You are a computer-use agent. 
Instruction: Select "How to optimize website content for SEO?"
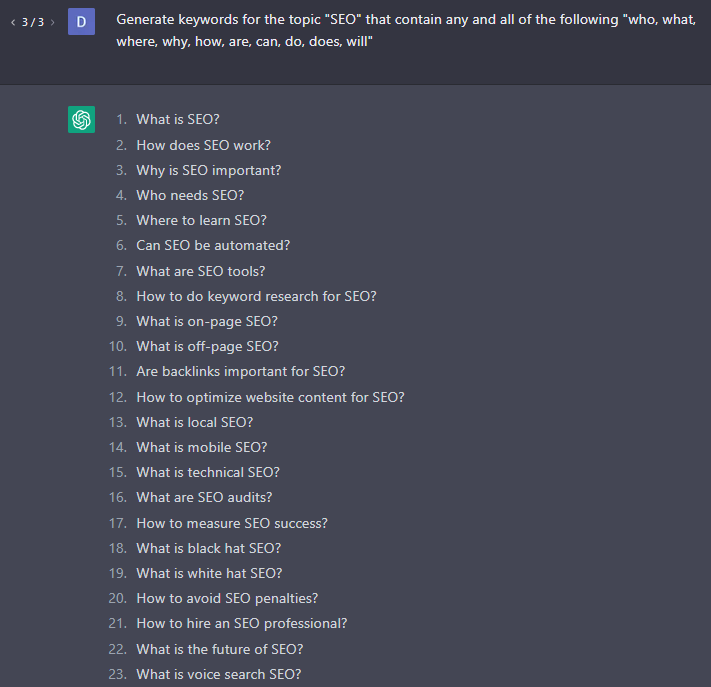[x=271, y=397]
